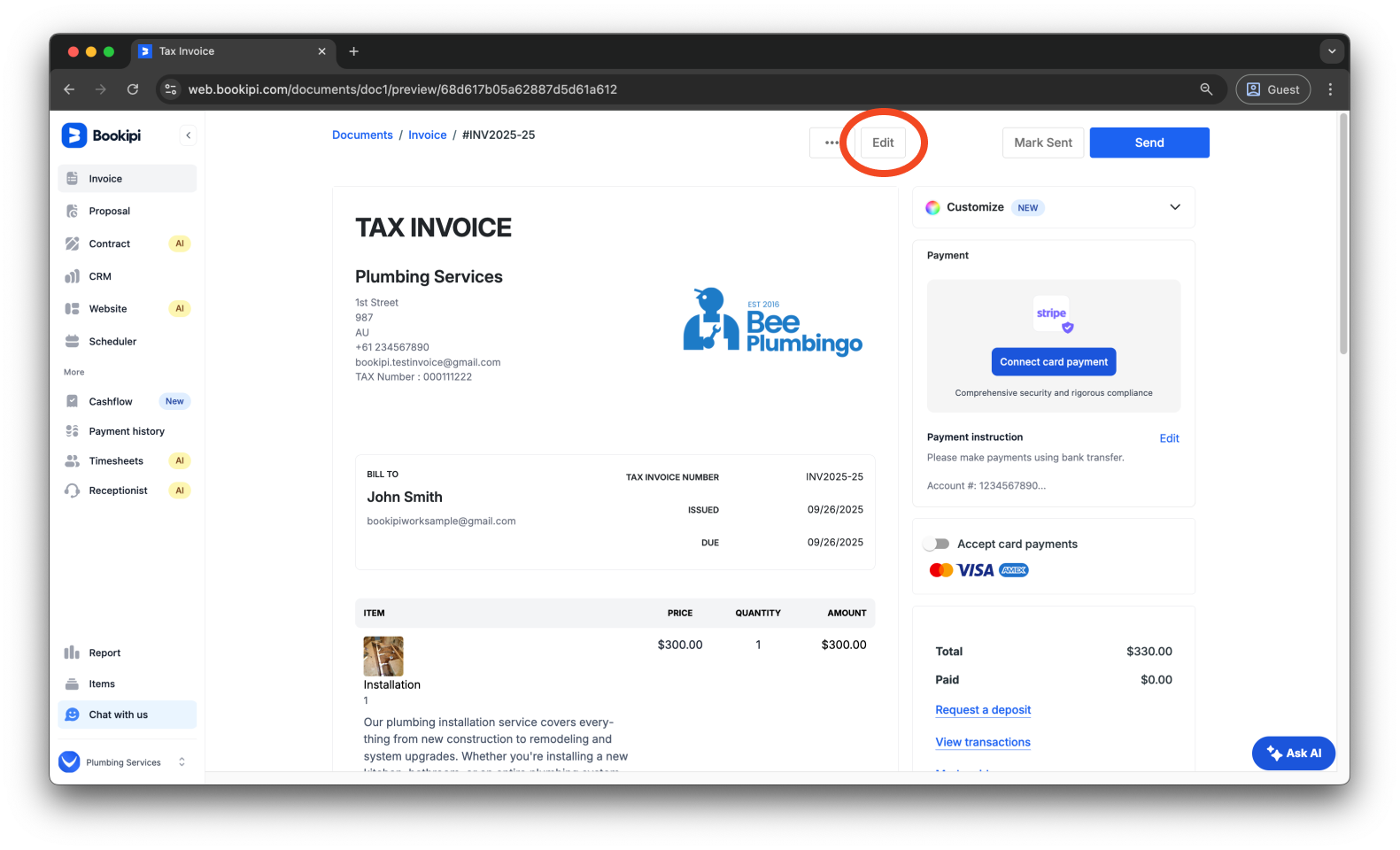
Task: Reload the page with the refresh icon
Action: click(x=133, y=89)
